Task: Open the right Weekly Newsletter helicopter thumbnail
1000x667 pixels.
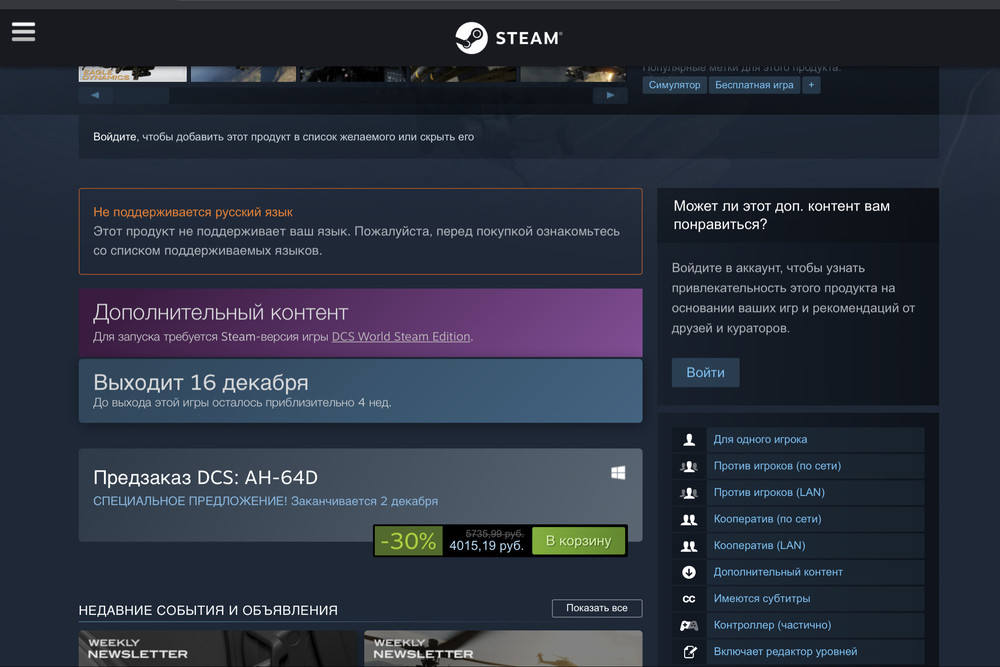Action: [x=503, y=649]
